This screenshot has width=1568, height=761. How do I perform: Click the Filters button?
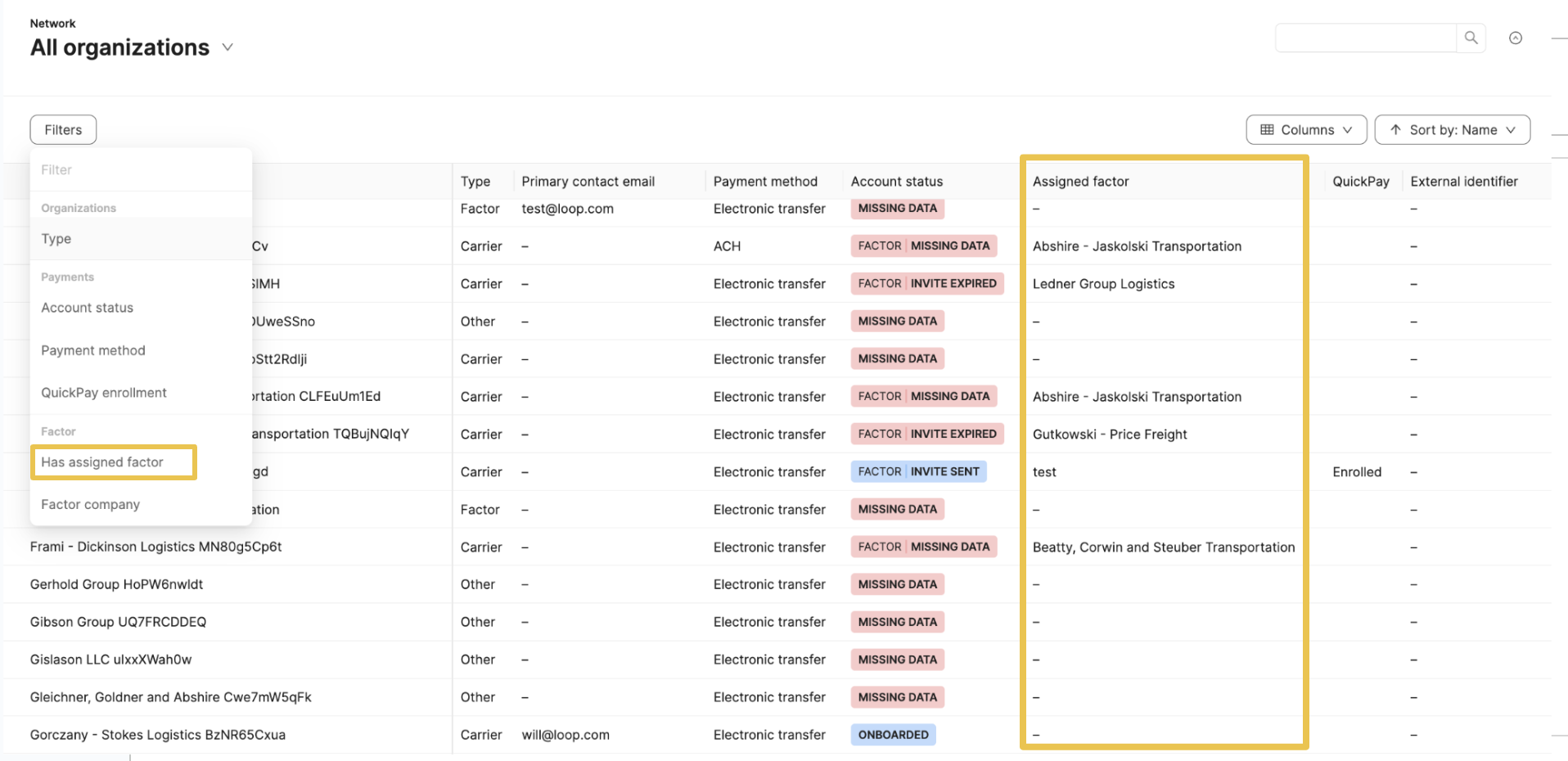(x=63, y=129)
